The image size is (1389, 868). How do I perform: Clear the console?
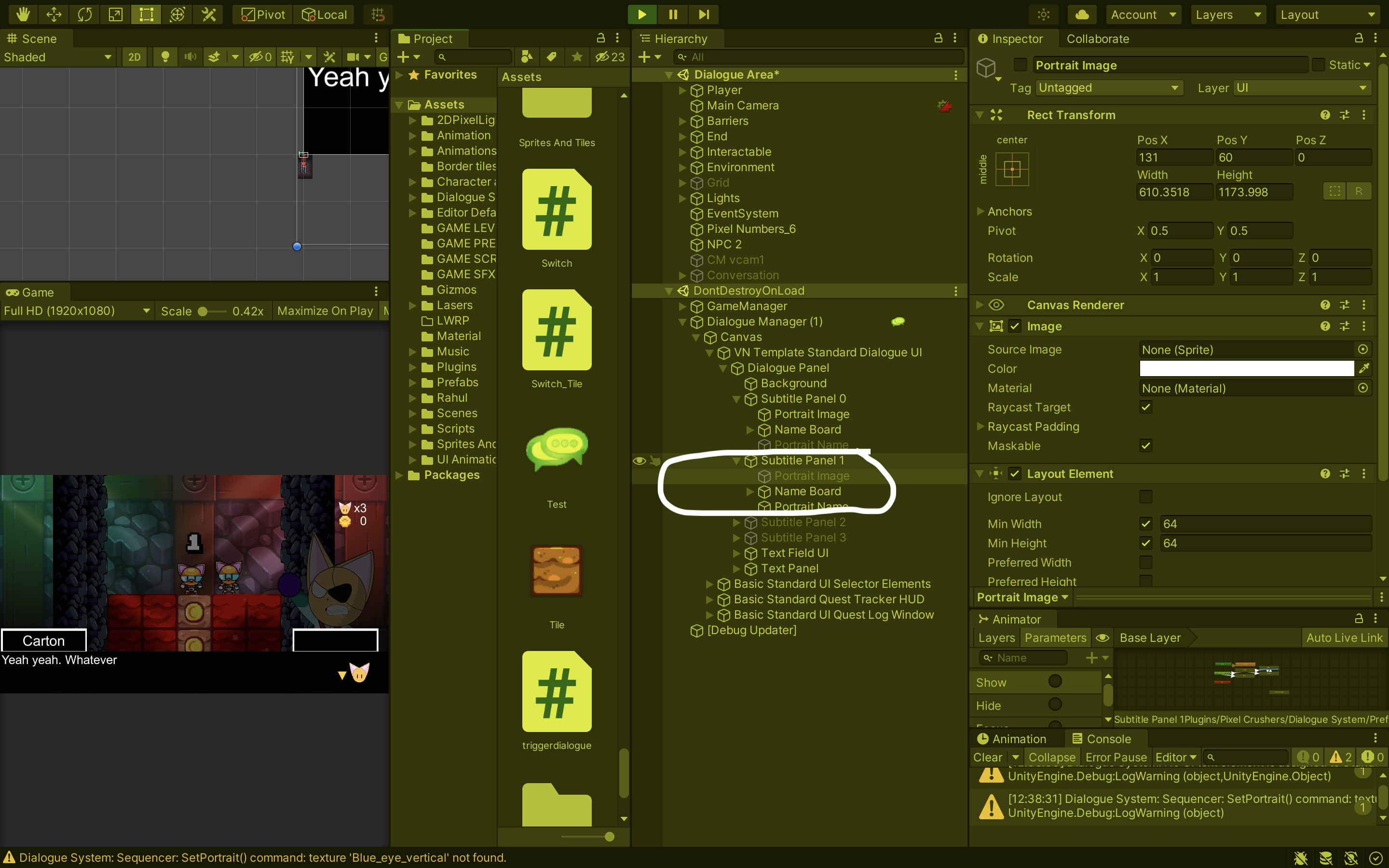(988, 757)
